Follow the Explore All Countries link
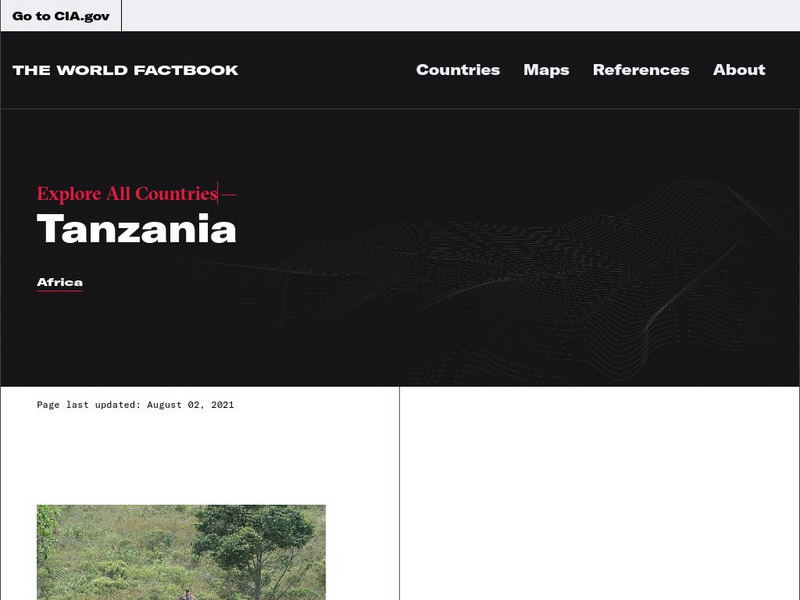 pos(128,193)
